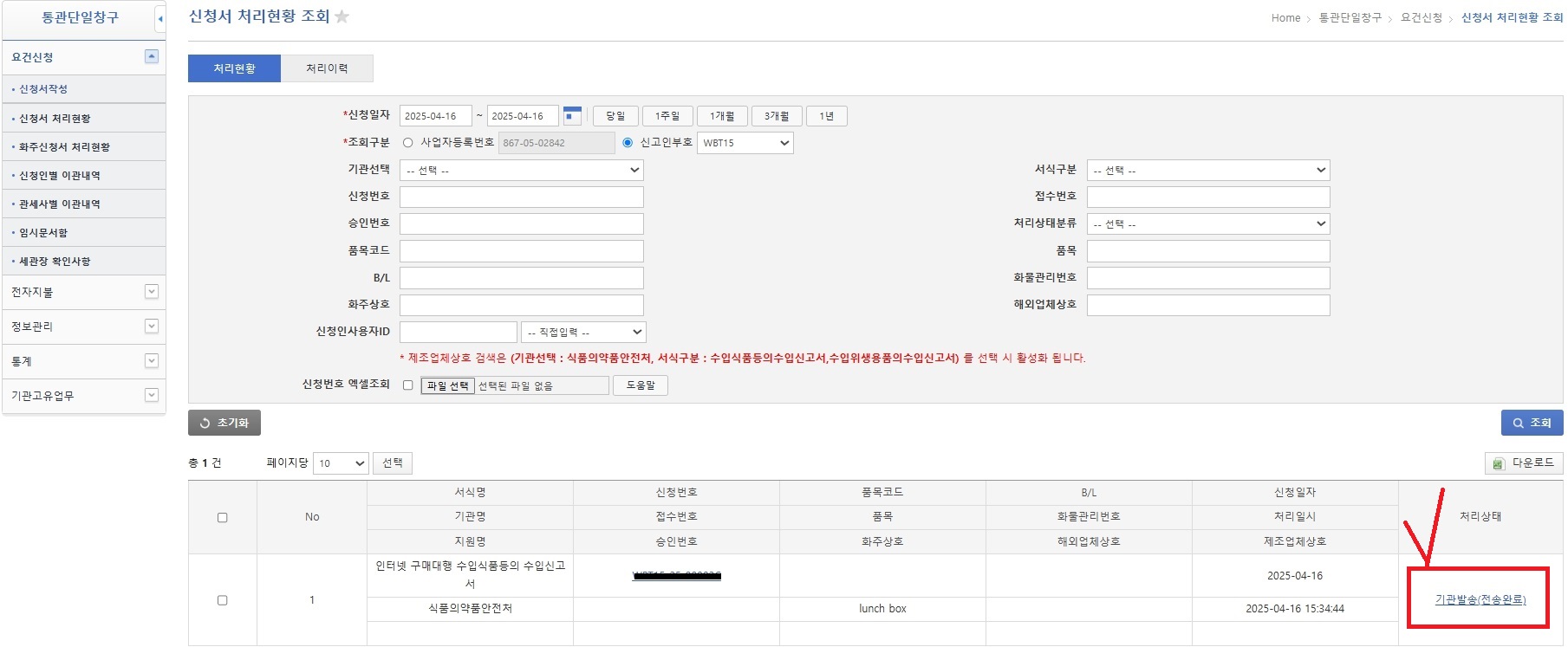The image size is (1568, 647).
Task: Click the 파일 선택 file chooser button
Action: [448, 386]
